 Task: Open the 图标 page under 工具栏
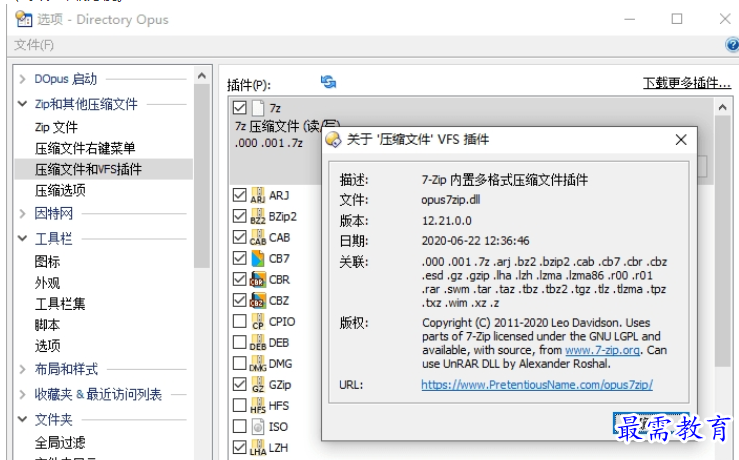point(47,262)
